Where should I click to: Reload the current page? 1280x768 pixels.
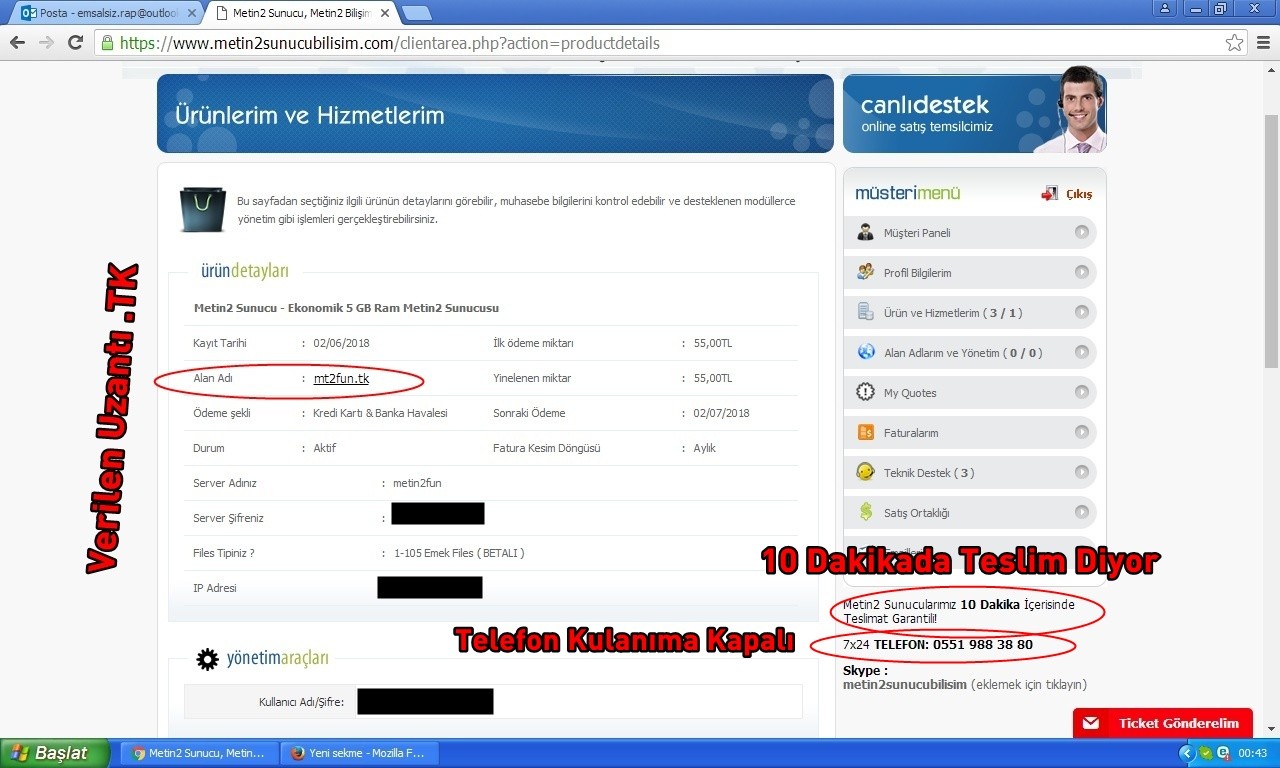(75, 43)
